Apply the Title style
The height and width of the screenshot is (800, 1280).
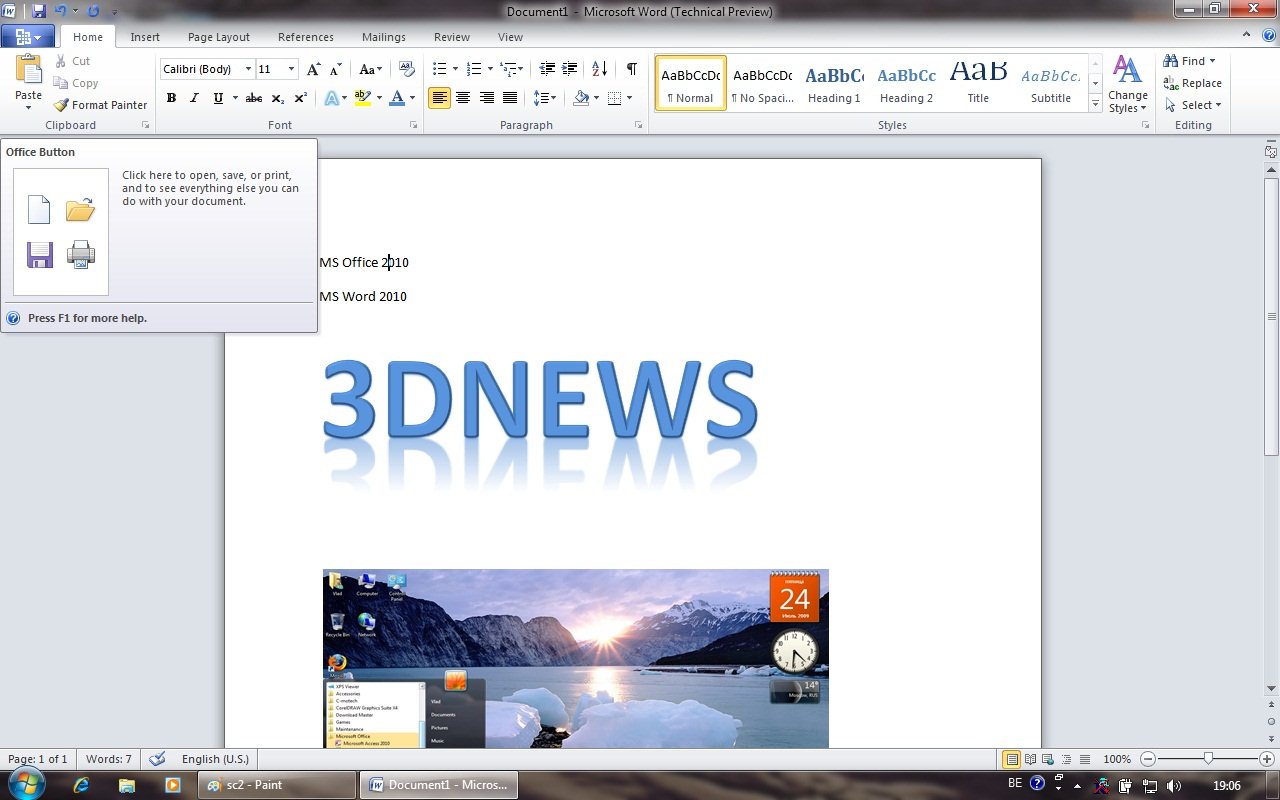click(978, 83)
